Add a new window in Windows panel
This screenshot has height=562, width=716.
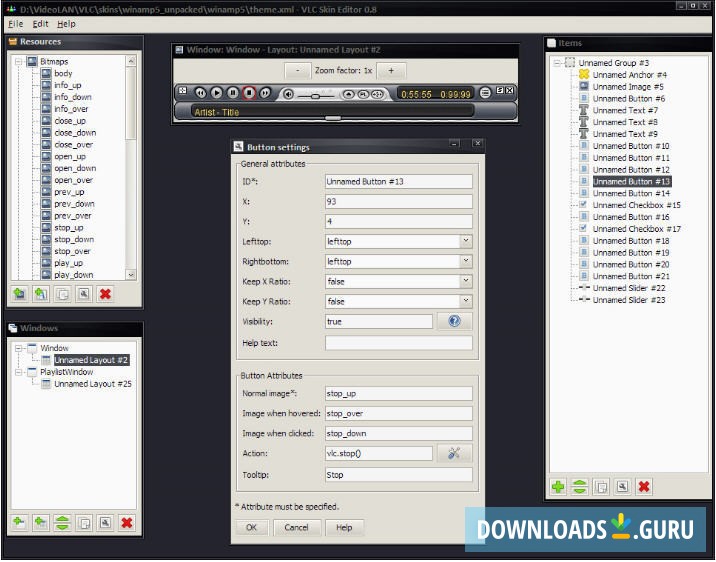(19, 523)
